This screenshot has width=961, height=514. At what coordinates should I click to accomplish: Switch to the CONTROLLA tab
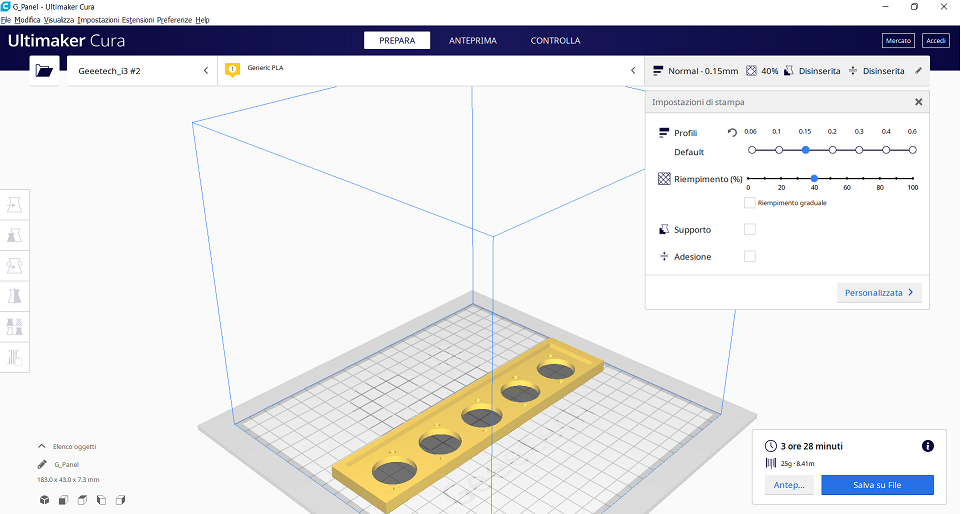[x=555, y=40]
